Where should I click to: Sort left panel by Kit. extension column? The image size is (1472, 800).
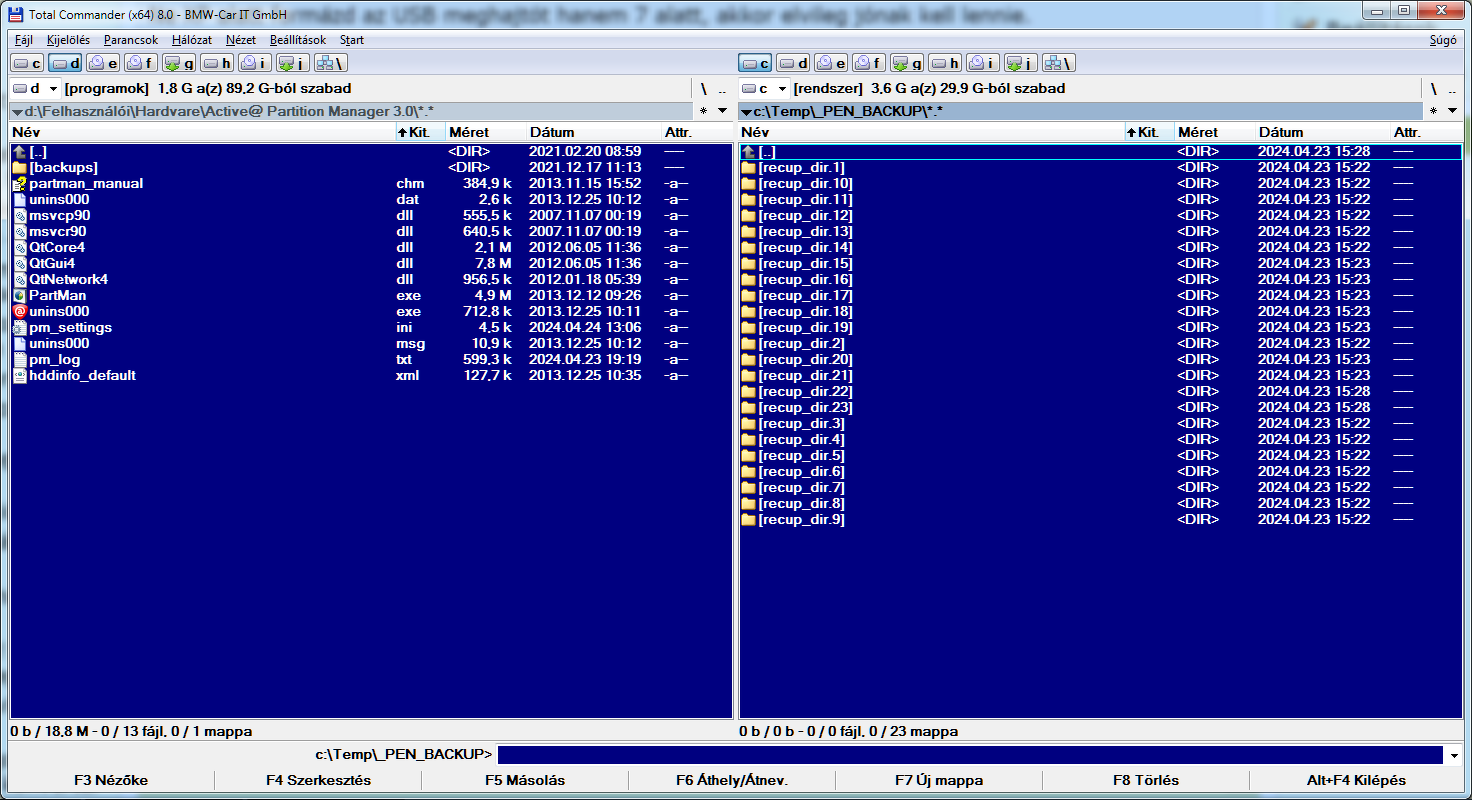[420, 132]
